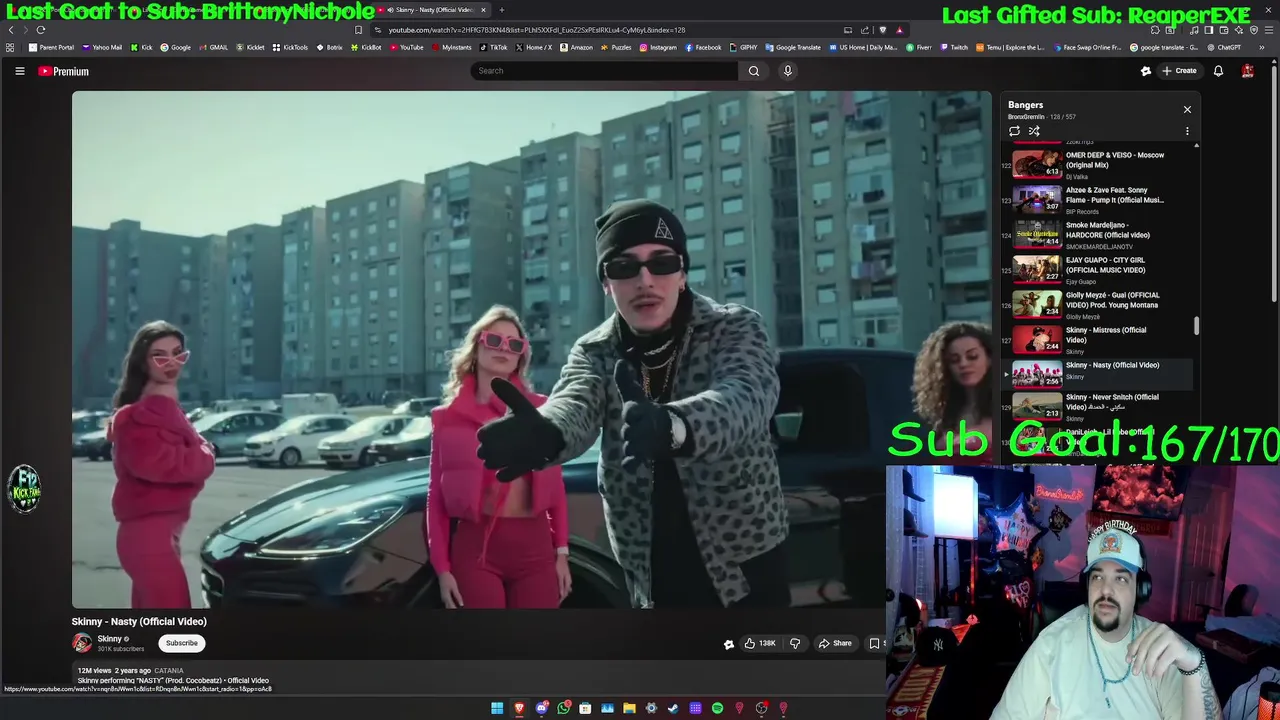Open WhatsApp from the taskbar
1280x720 pixels.
click(564, 708)
